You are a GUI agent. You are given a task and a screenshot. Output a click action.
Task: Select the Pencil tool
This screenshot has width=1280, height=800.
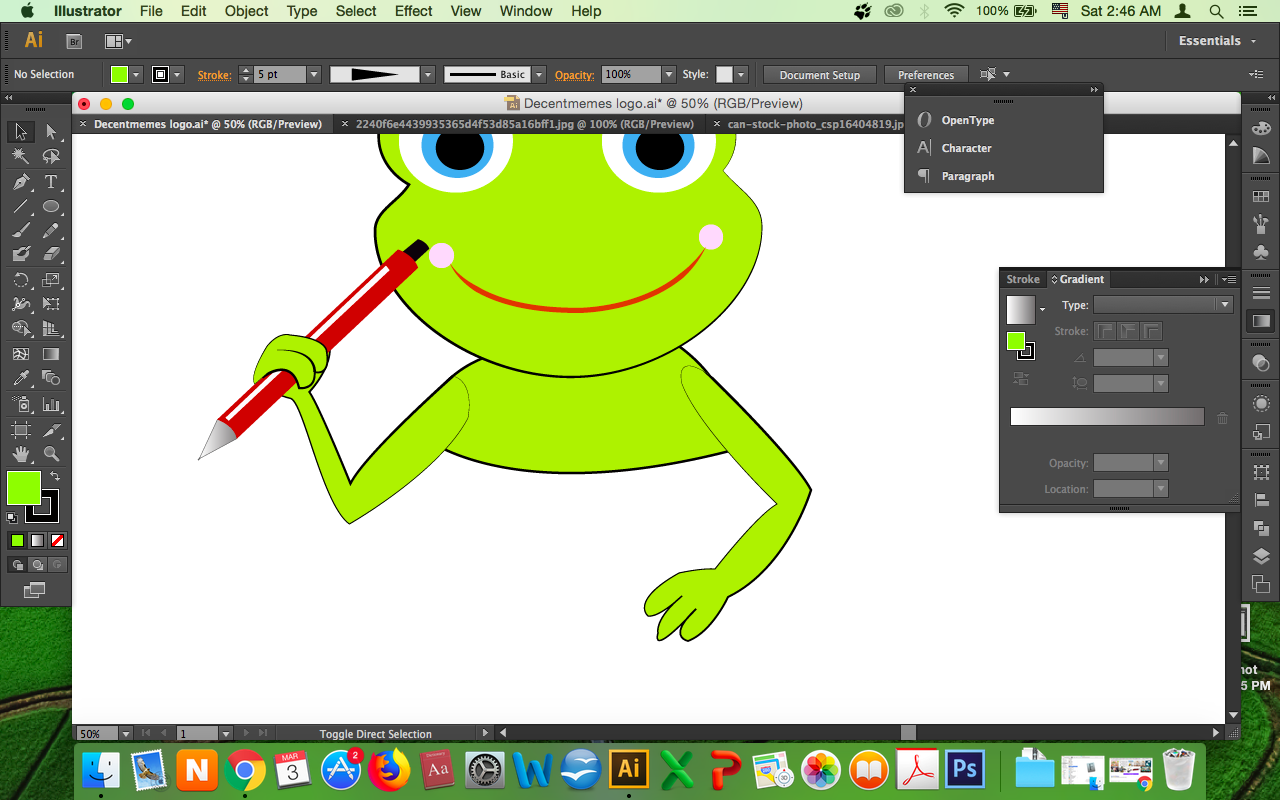pyautogui.click(x=51, y=230)
